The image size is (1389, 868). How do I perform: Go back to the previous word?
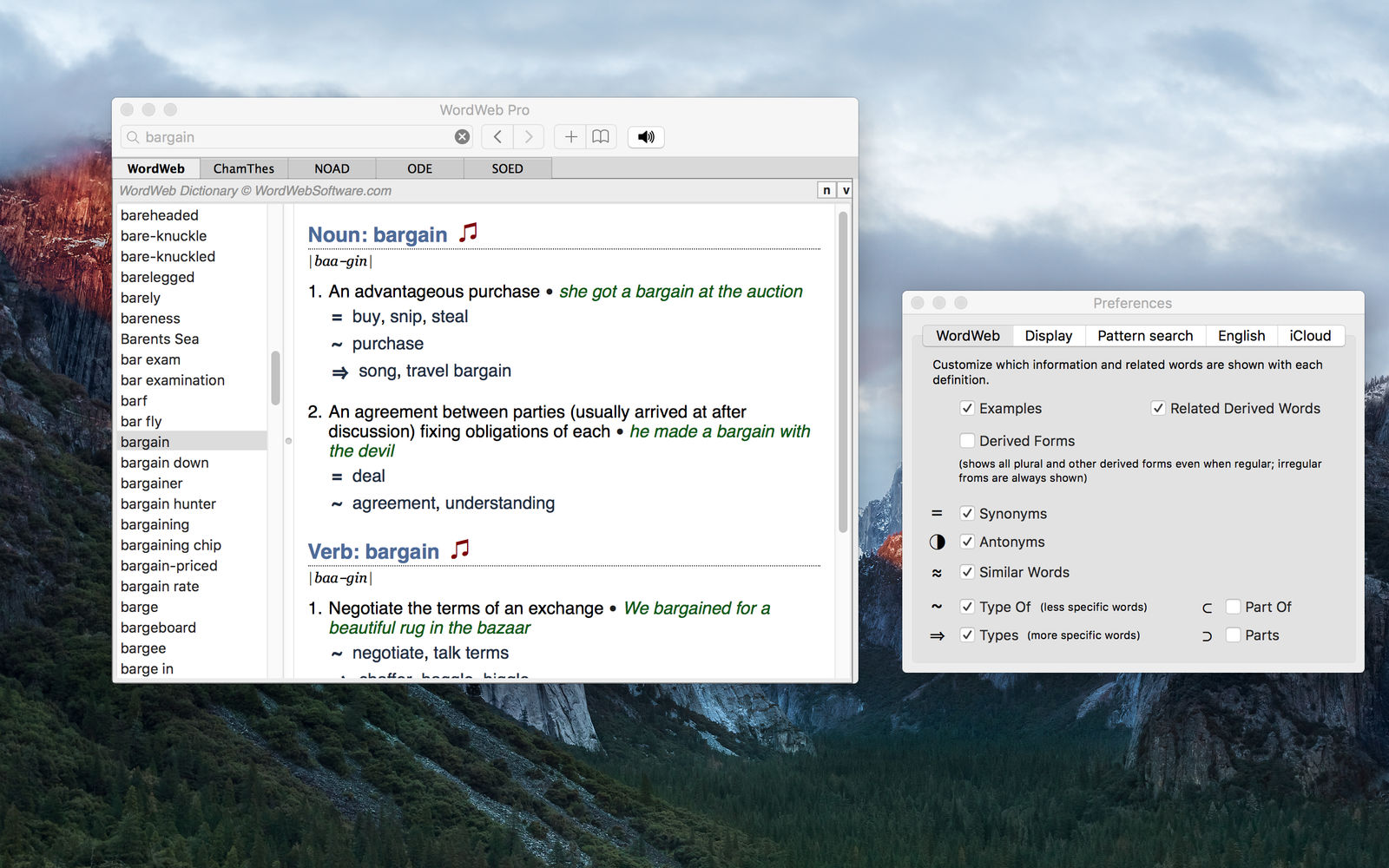point(497,137)
